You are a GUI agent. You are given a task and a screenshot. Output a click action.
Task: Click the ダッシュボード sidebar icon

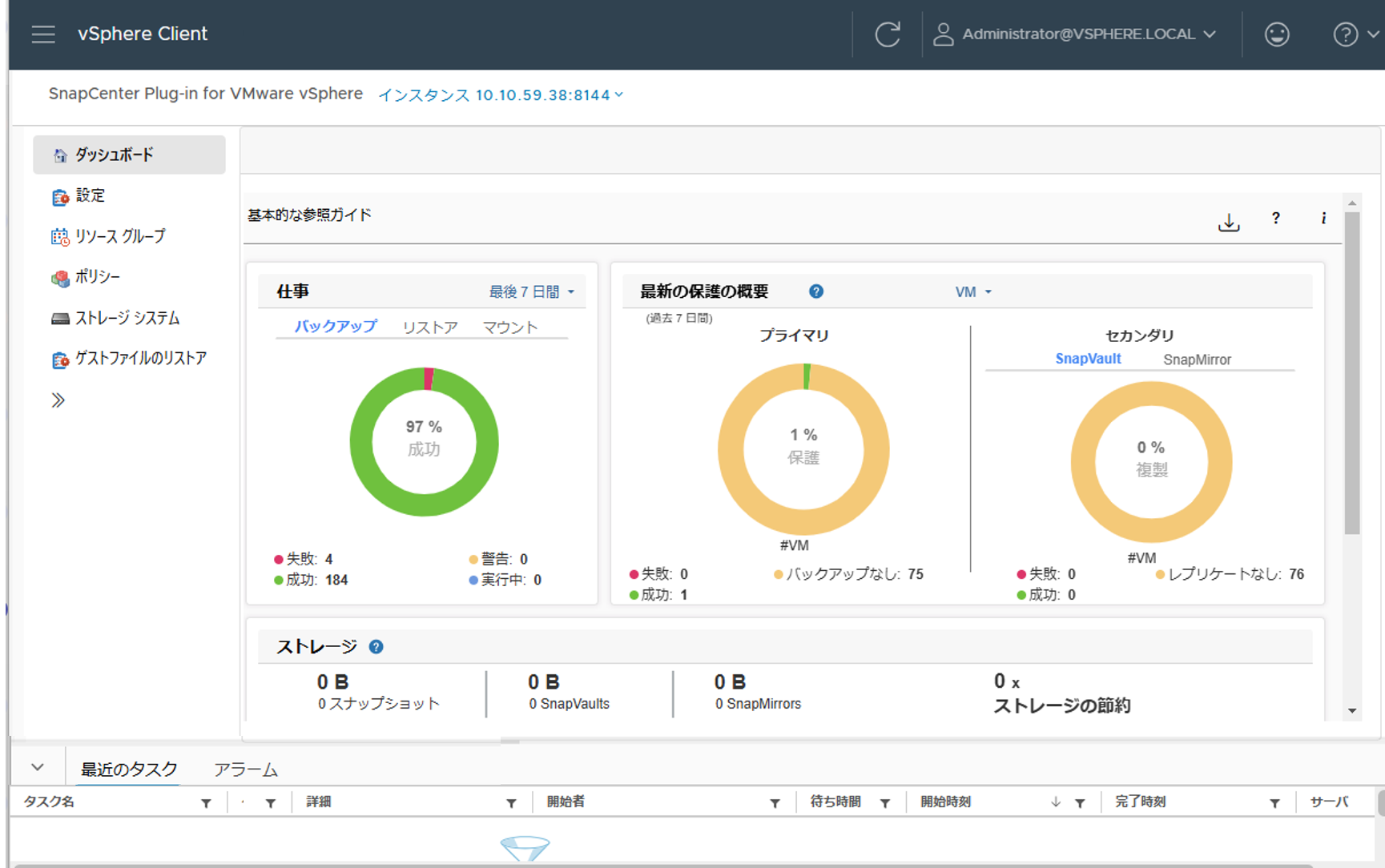60,155
